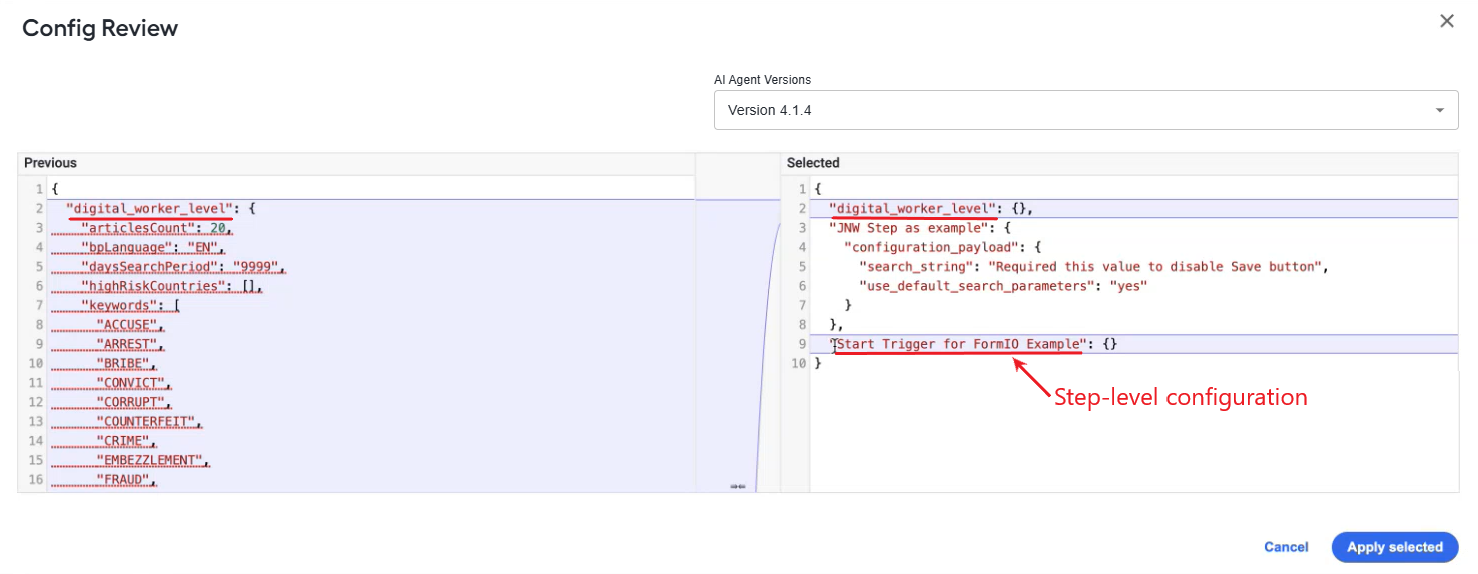Close the Config Review dialog
This screenshot has width=1478, height=574.
click(x=1446, y=21)
